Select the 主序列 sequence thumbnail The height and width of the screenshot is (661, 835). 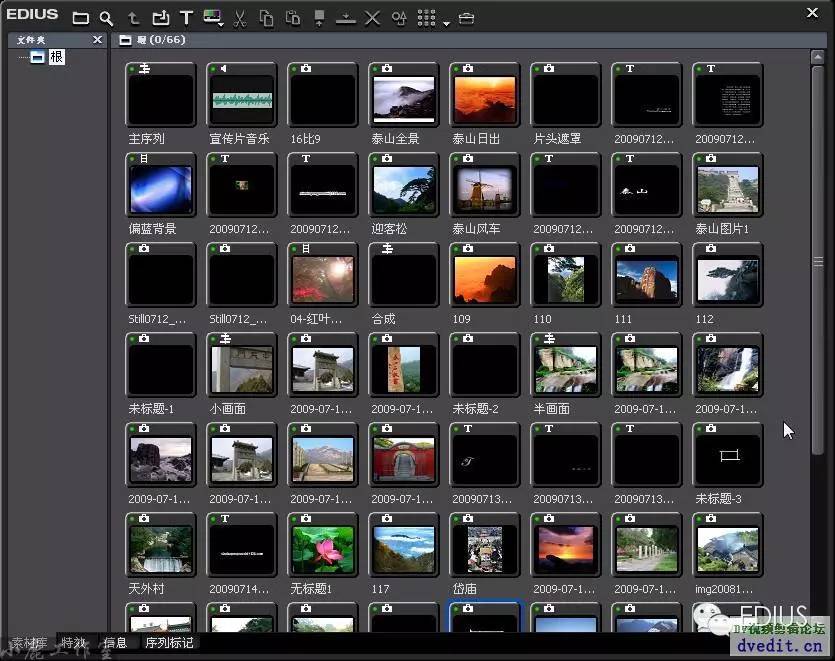tap(161, 100)
